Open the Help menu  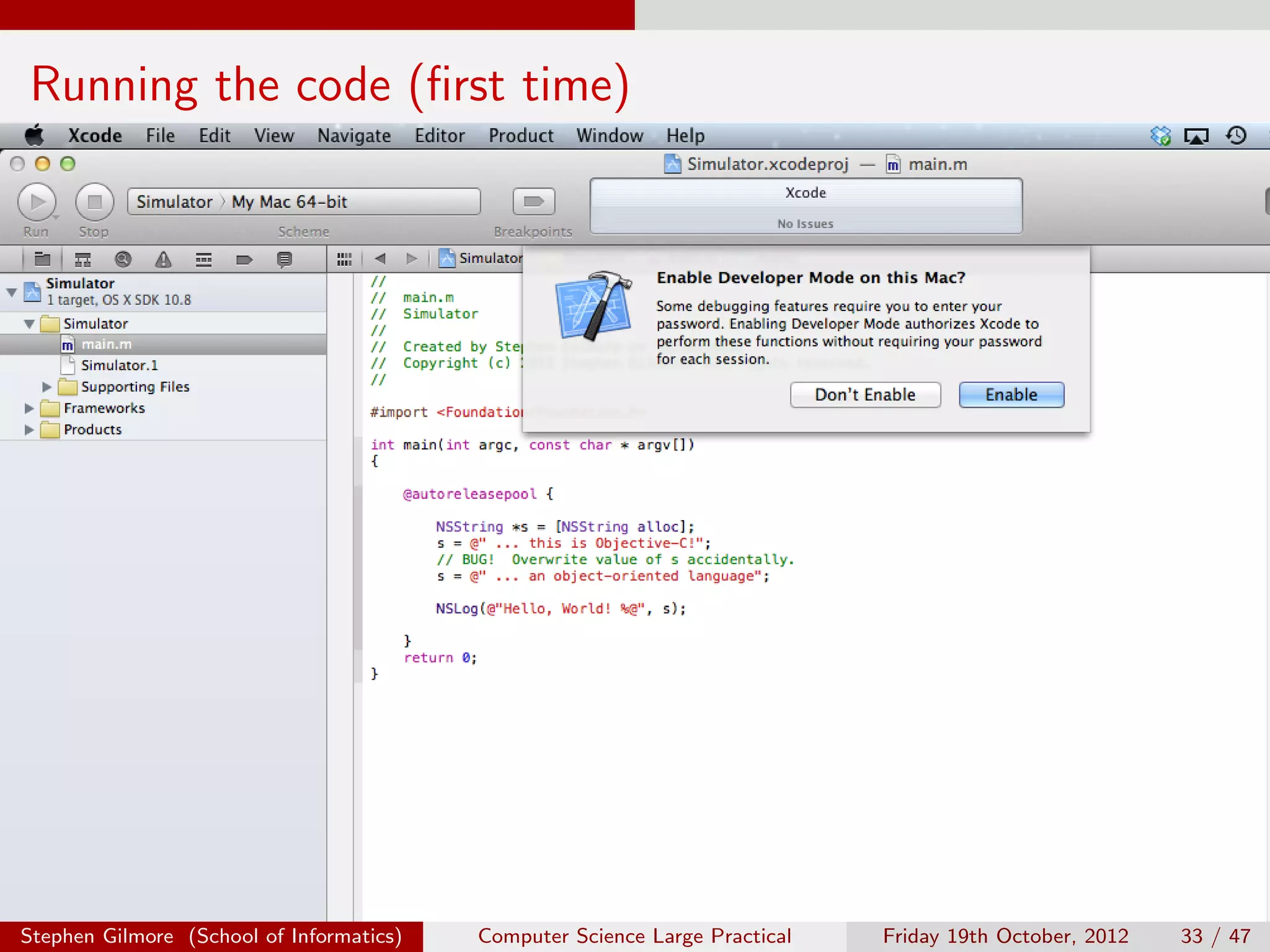[685, 136]
